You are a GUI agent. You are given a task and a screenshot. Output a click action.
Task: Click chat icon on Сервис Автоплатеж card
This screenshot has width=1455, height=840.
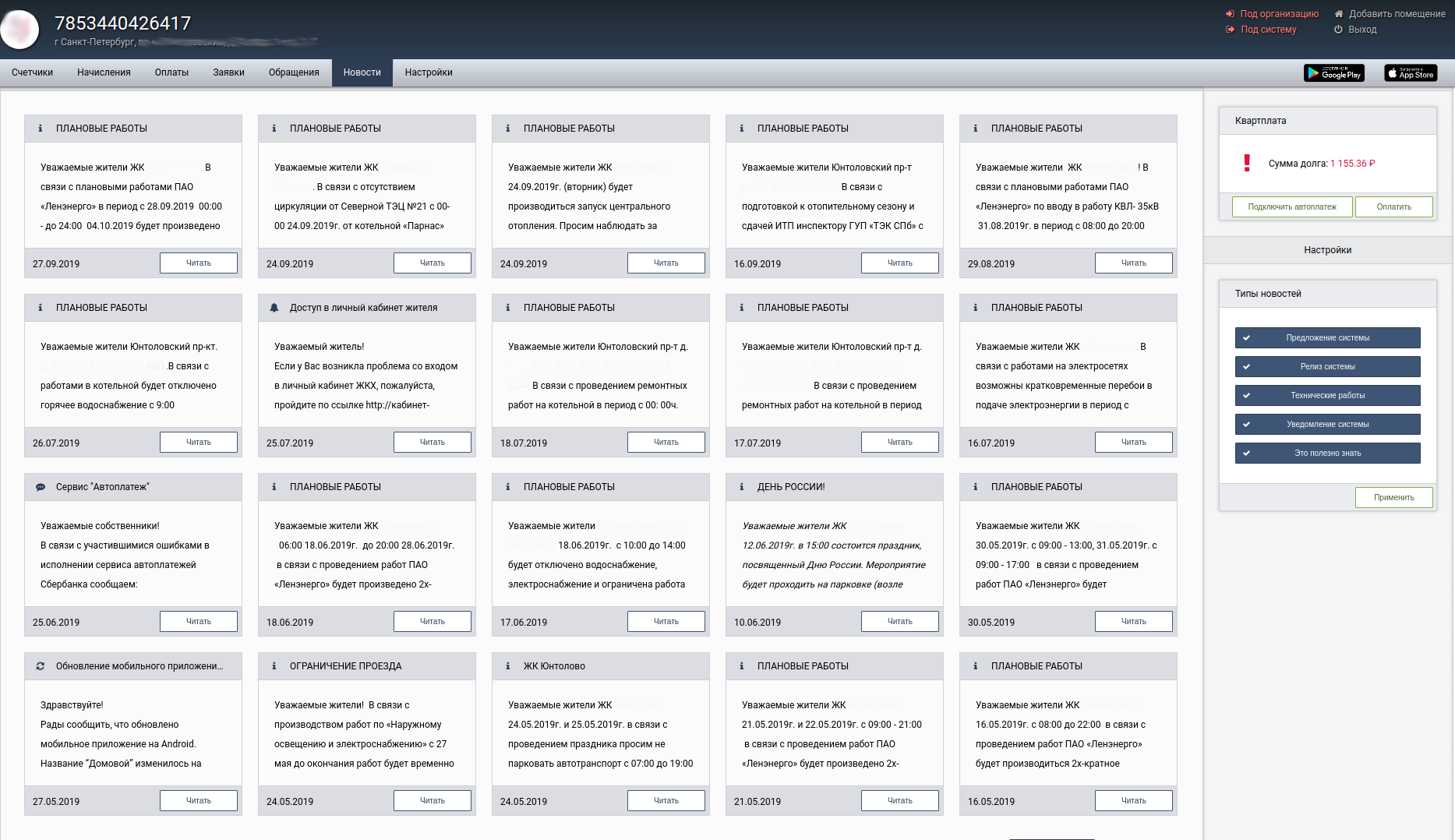click(41, 487)
